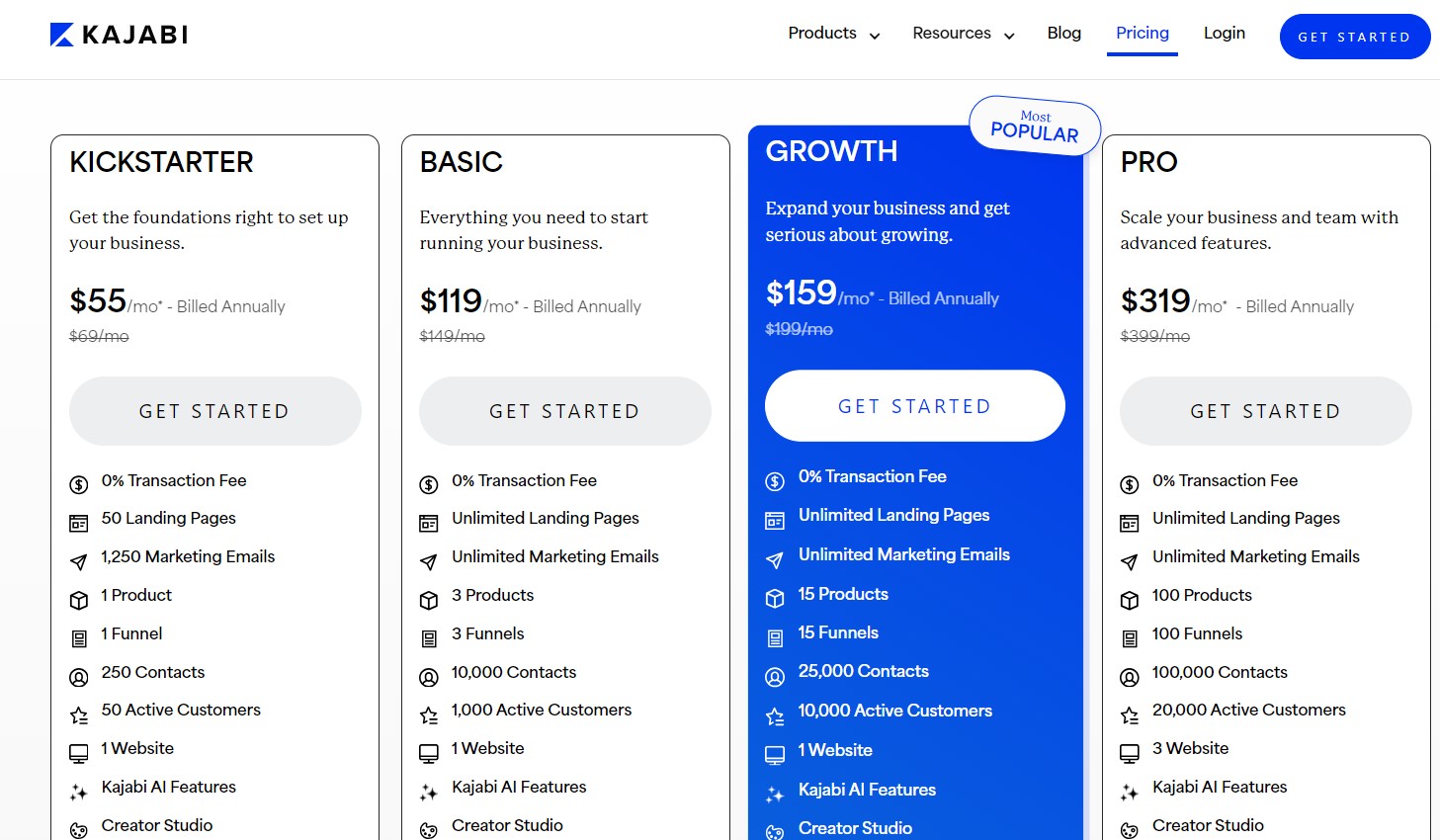Click the crossed-out $69/mo price

coord(99,336)
